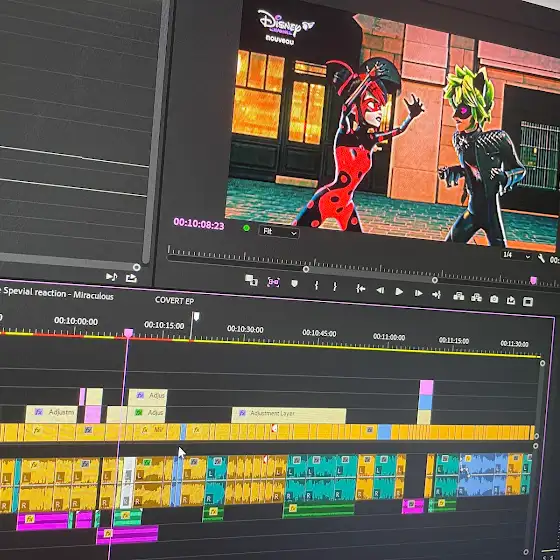Open the Fit zoom level dropdown
The height and width of the screenshot is (560, 560).
[279, 232]
